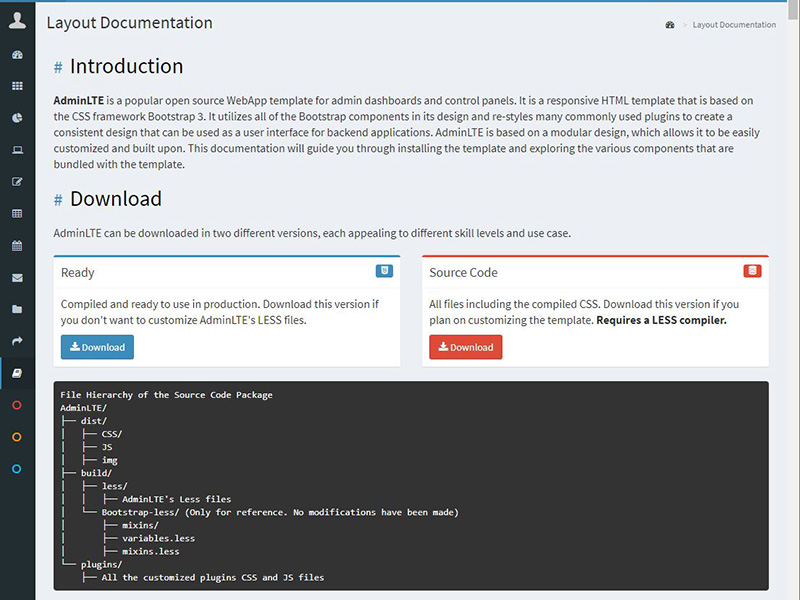This screenshot has height=600, width=800.
Task: Open the grid layout icon in the sidebar
Action: click(x=17, y=86)
